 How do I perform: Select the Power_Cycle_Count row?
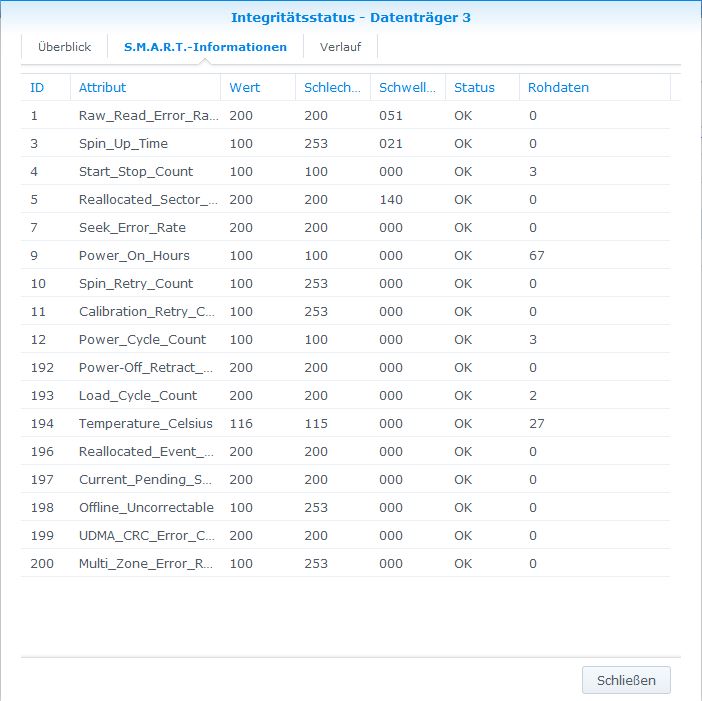pos(142,339)
